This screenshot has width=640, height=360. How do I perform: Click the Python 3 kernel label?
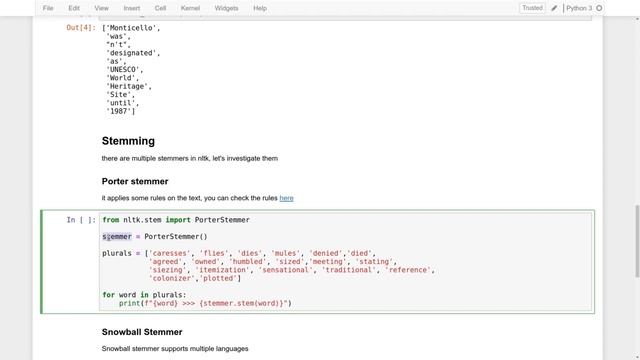[x=579, y=8]
